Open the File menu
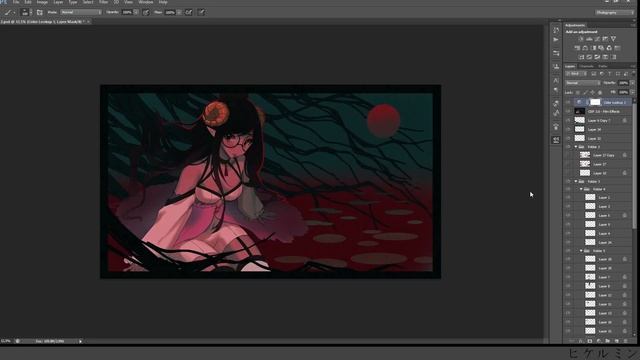 tap(16, 2)
